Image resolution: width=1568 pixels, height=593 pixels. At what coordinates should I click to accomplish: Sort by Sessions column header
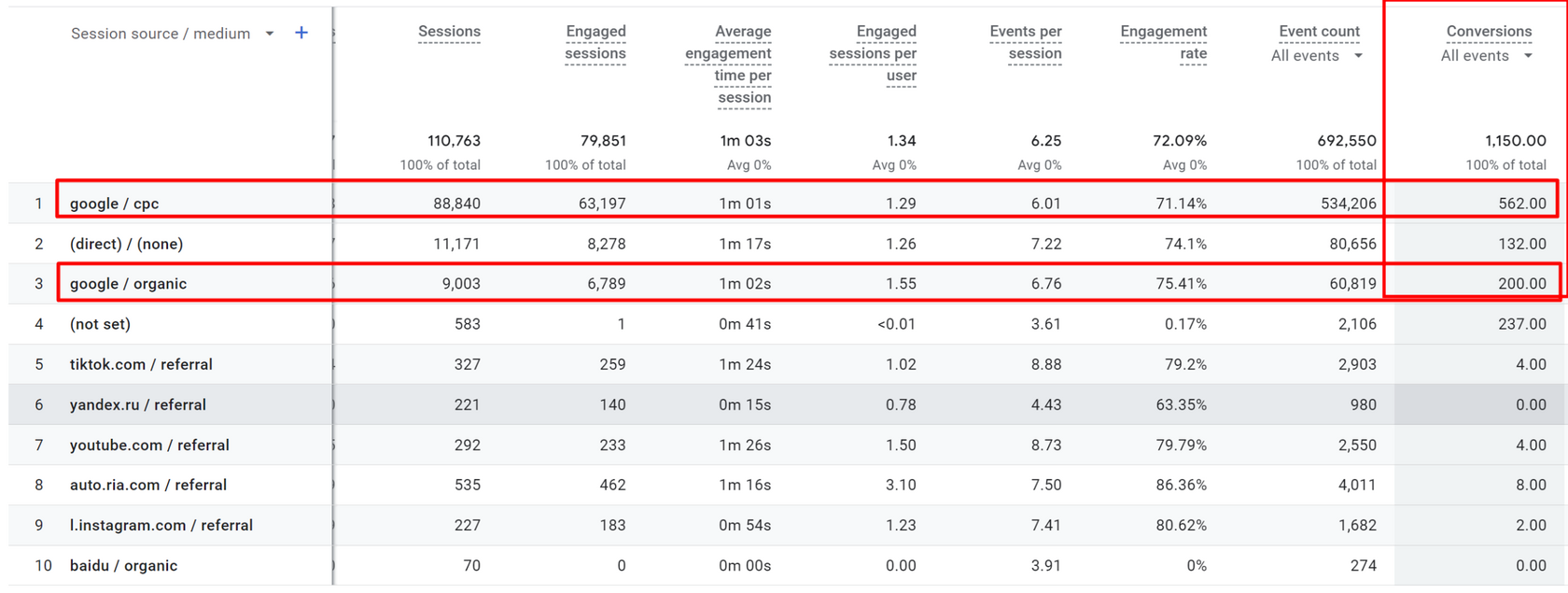[x=449, y=32]
